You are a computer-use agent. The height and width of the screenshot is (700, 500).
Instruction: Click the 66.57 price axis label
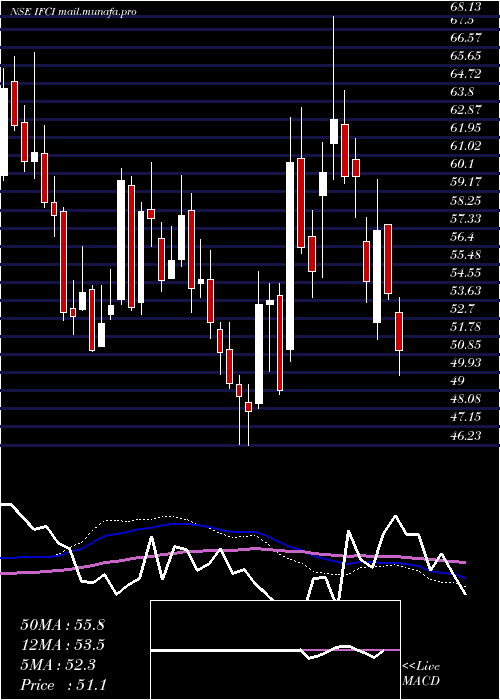coord(466,38)
